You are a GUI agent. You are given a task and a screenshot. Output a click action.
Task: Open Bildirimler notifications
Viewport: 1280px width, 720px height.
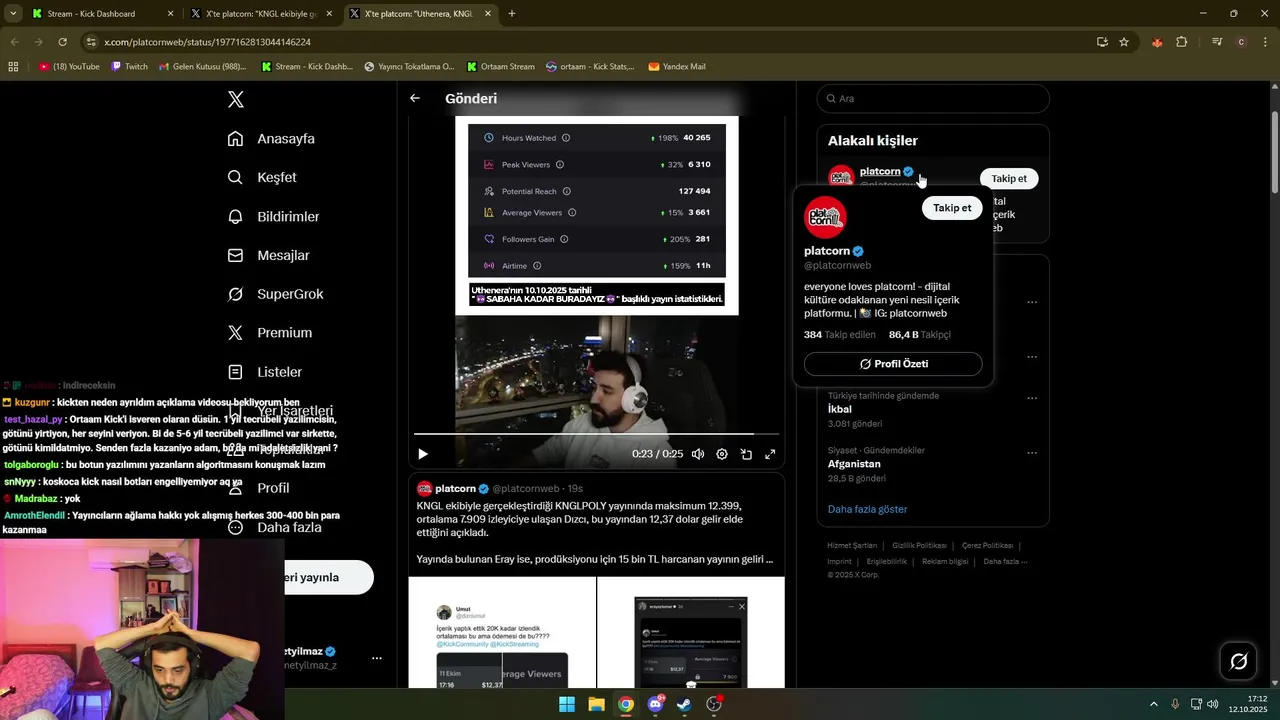273,216
